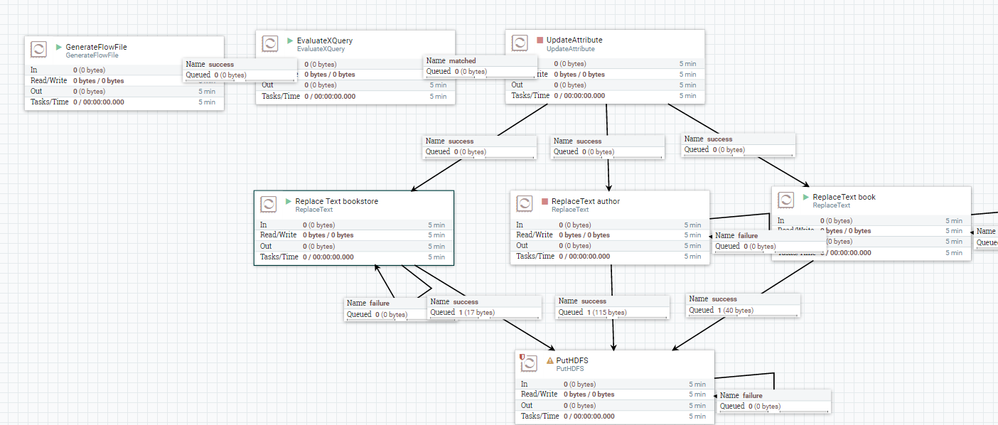Click the green running indicator on GenerateFlowFile

59,47
